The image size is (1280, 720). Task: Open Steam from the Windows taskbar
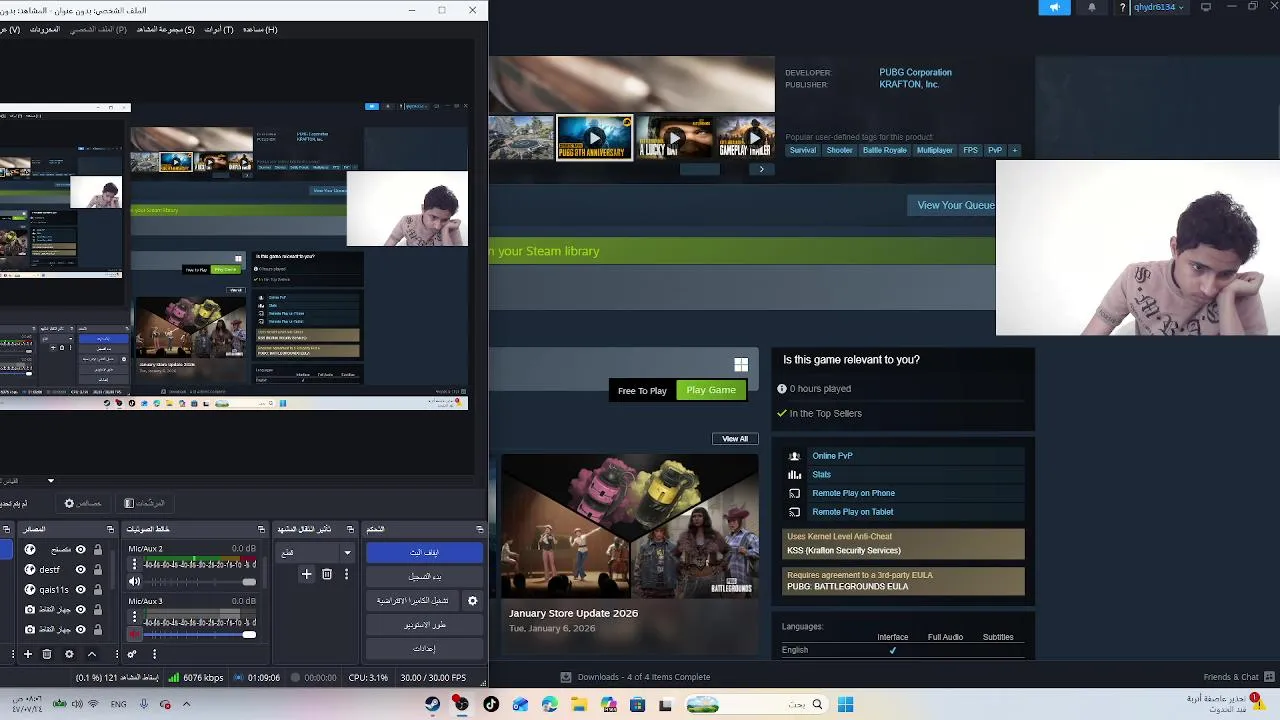[432, 705]
